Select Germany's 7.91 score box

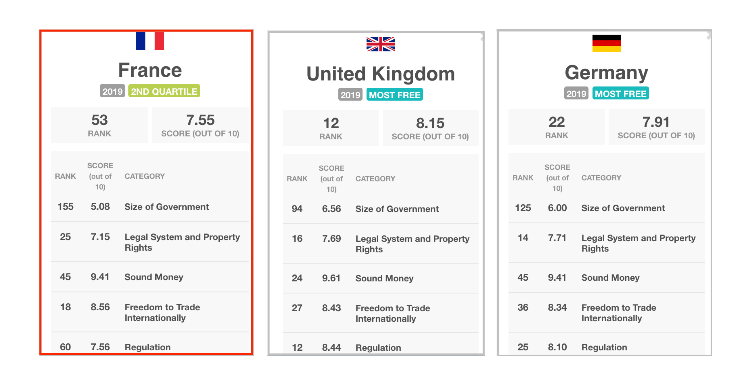[x=656, y=127]
